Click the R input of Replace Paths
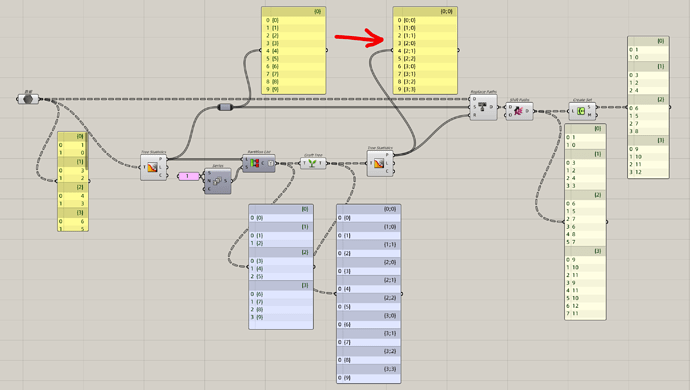This screenshot has height=390, width=690. (474, 115)
